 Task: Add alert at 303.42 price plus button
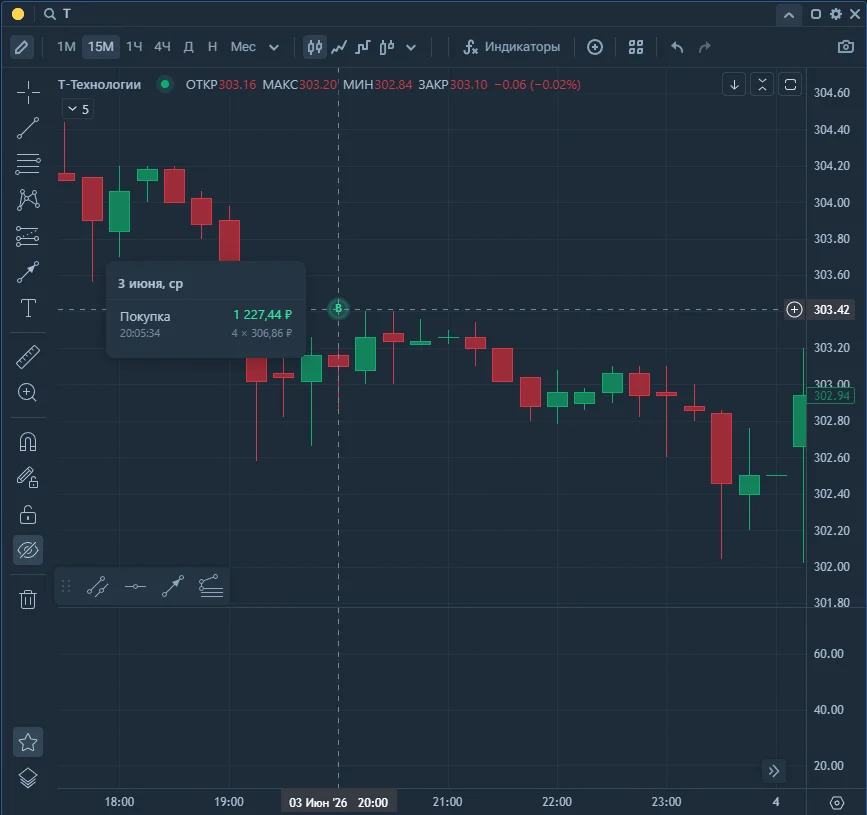point(794,310)
